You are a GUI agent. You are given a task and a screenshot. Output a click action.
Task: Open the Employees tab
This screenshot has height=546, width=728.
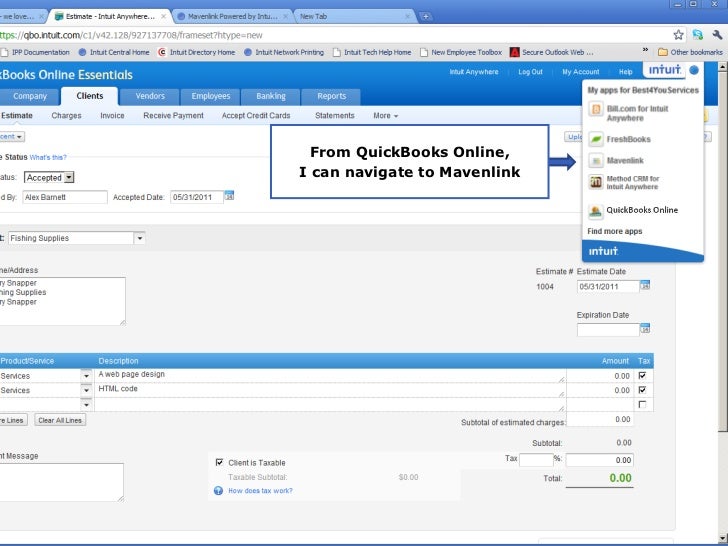(211, 96)
